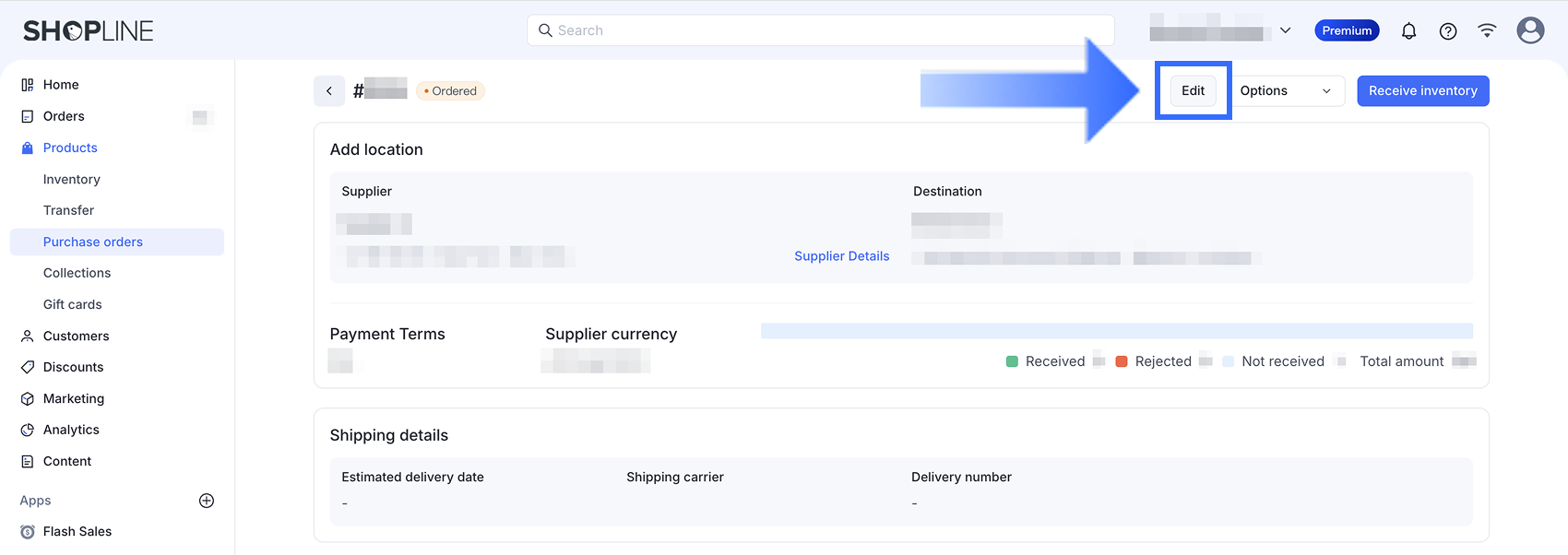Image resolution: width=1568 pixels, height=555 pixels.
Task: Click the Analytics chart icon
Action: tap(28, 430)
